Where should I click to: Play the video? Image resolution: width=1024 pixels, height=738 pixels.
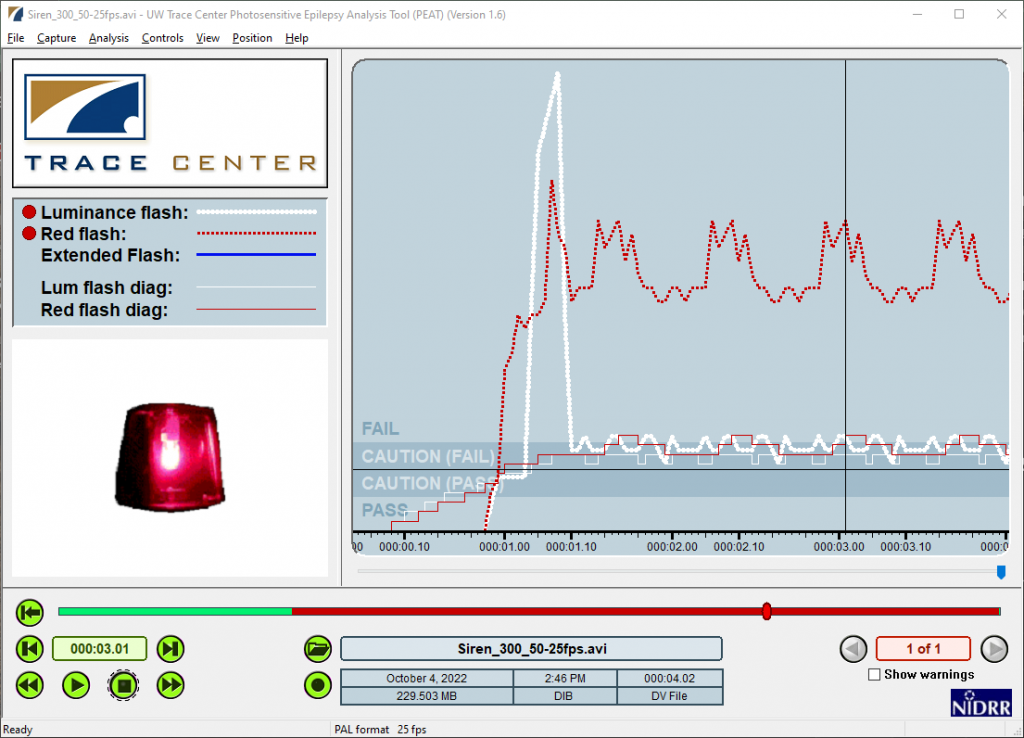(x=76, y=685)
